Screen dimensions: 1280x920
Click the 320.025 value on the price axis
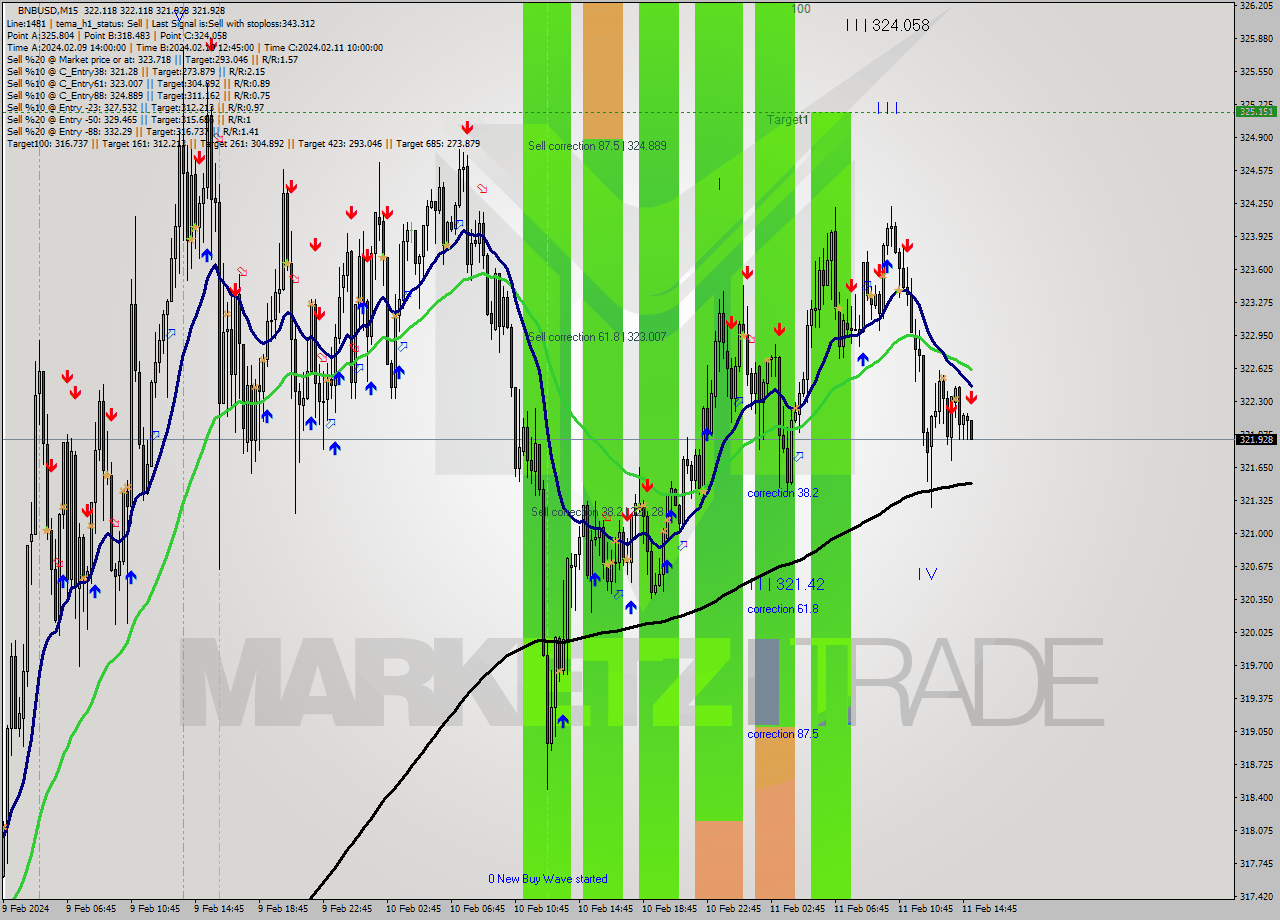pos(1256,632)
